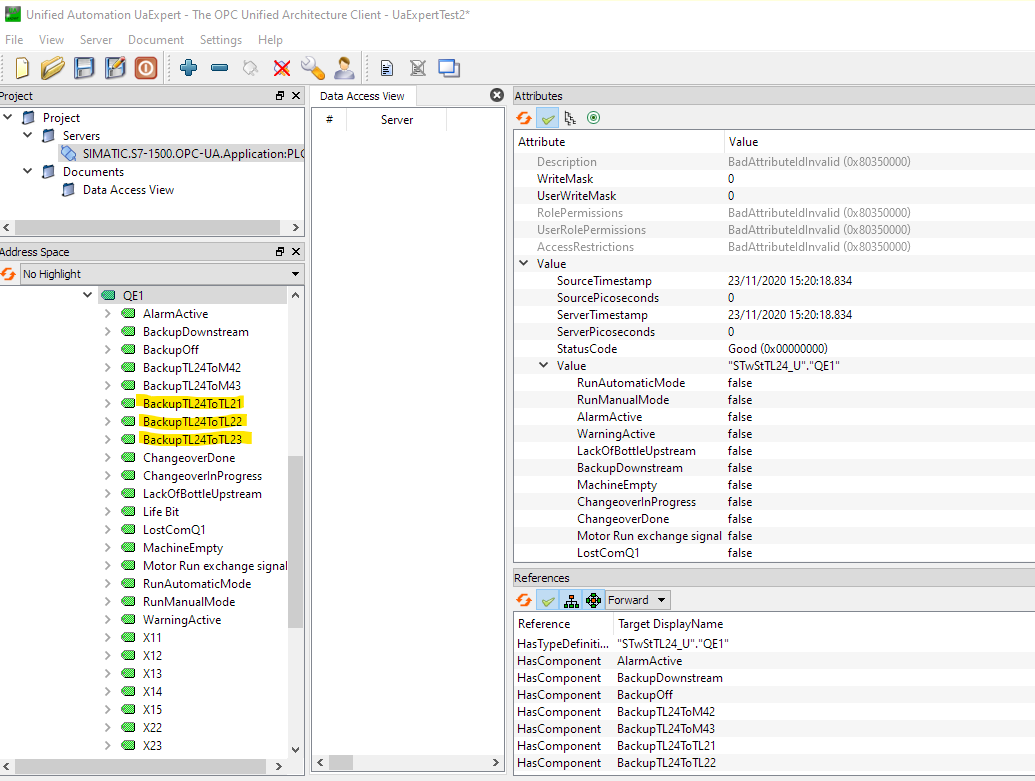This screenshot has width=1035, height=781.
Task: Open the Settings menu
Action: (220, 40)
